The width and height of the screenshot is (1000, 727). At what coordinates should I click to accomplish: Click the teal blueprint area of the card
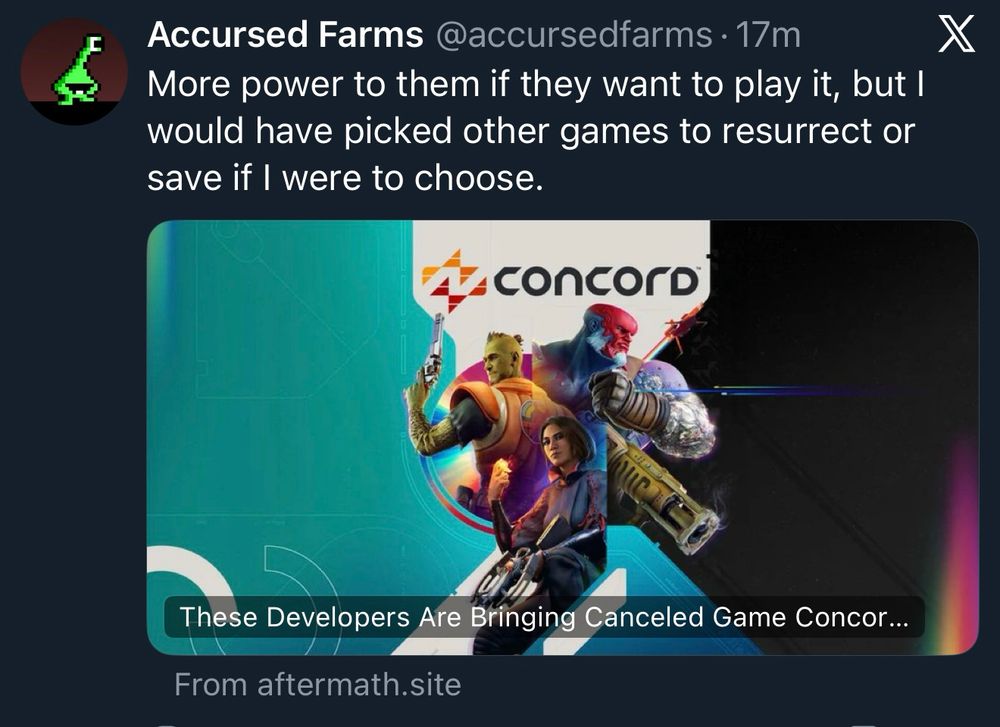pyautogui.click(x=274, y=383)
